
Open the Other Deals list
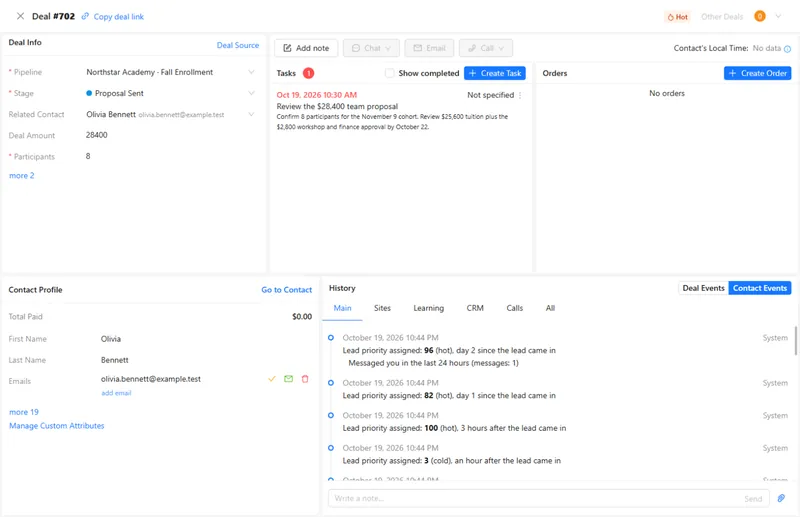point(722,17)
